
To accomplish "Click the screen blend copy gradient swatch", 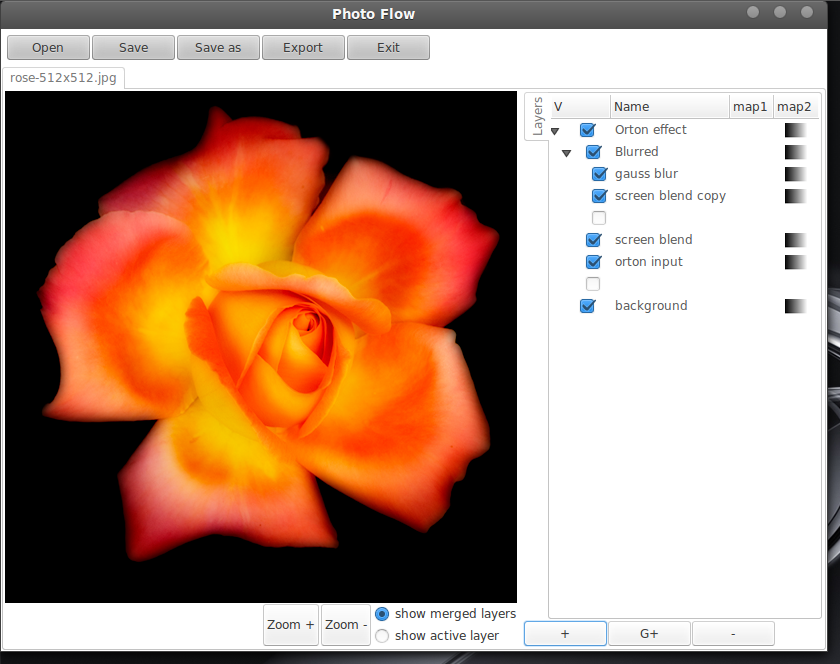I will pos(795,195).
